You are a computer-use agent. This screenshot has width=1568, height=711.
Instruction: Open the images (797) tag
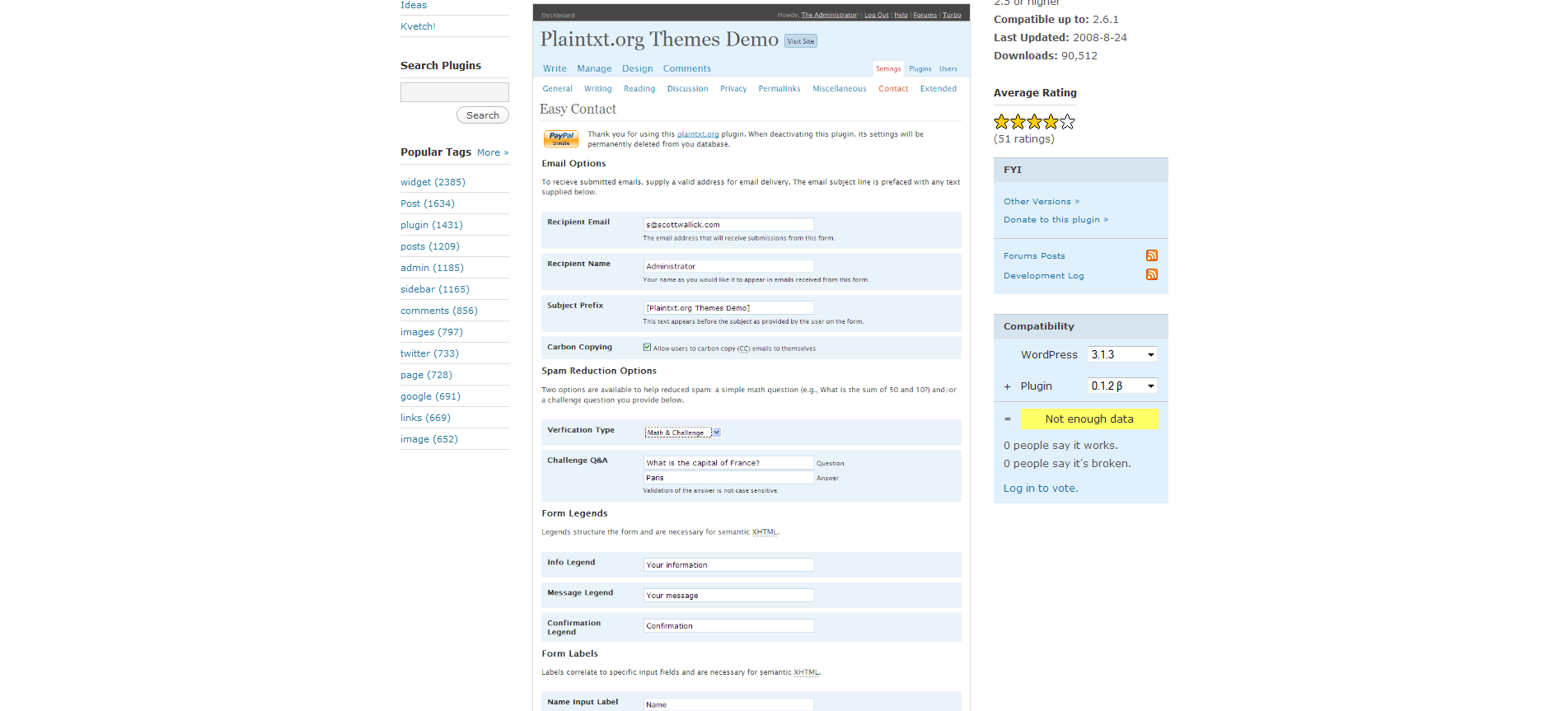tap(432, 332)
